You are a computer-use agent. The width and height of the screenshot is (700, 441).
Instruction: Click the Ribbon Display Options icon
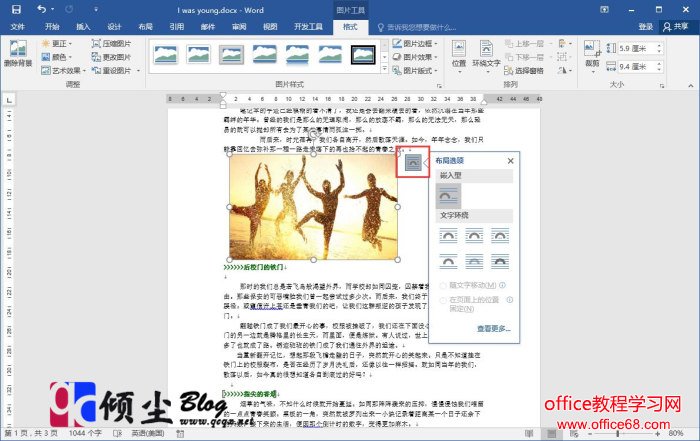coord(604,9)
